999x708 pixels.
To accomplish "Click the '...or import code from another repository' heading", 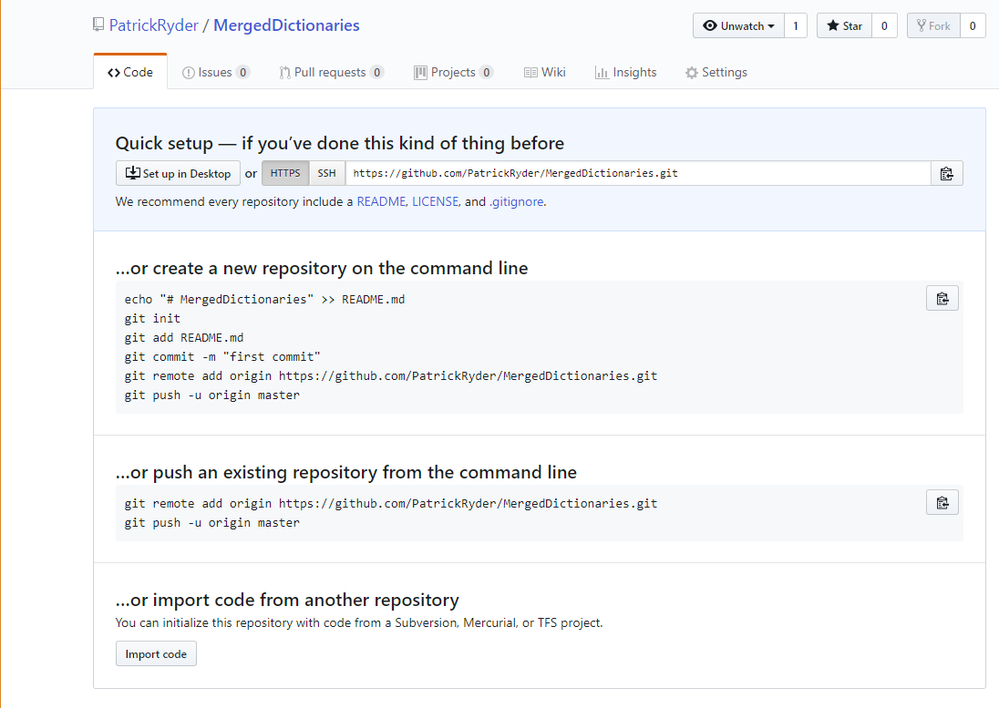I will click(287, 600).
